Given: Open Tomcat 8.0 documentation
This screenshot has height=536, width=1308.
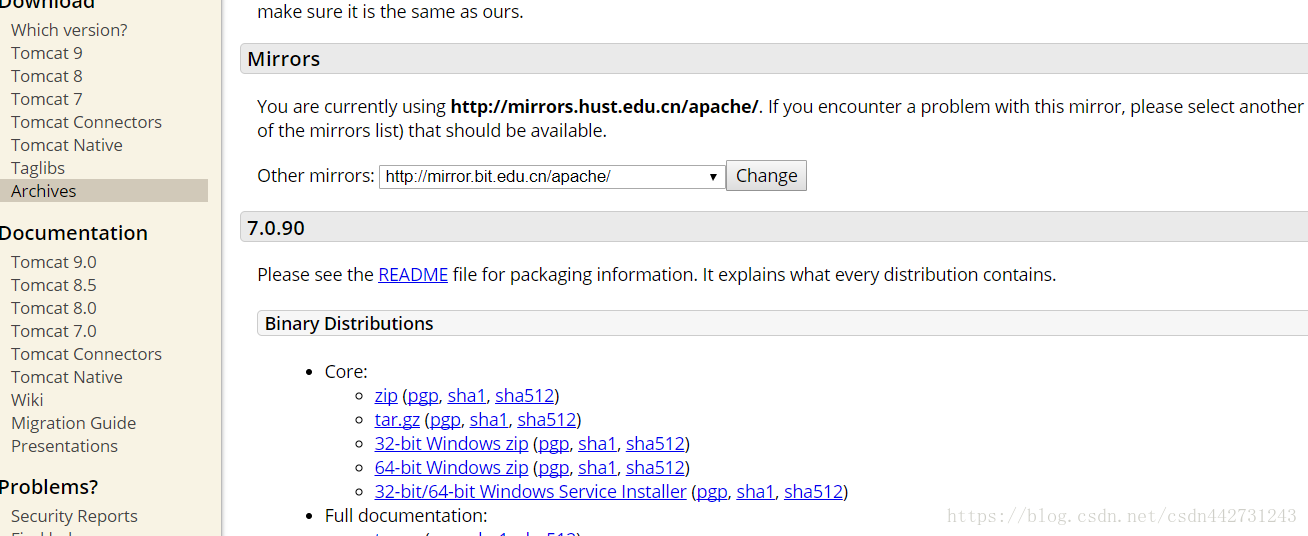Looking at the screenshot, I should (x=54, y=308).
